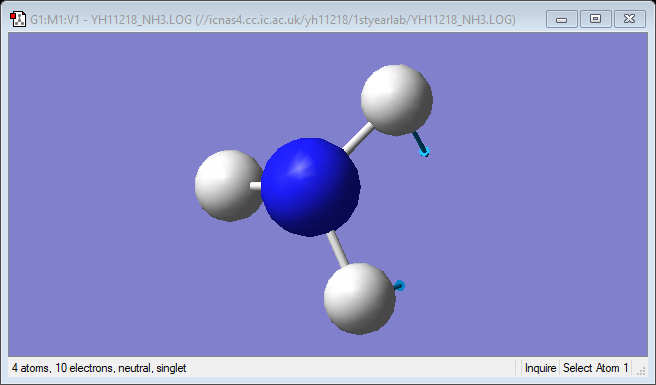Click the displacement vector tip near bottom hydrogen
The height and width of the screenshot is (385, 656).
[x=400, y=286]
